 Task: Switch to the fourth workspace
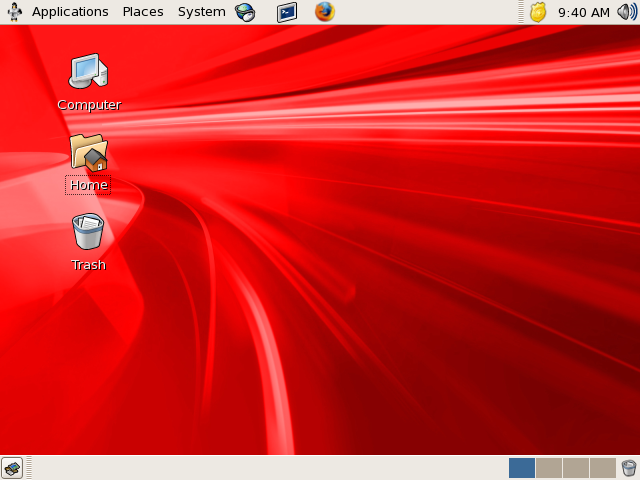point(602,468)
